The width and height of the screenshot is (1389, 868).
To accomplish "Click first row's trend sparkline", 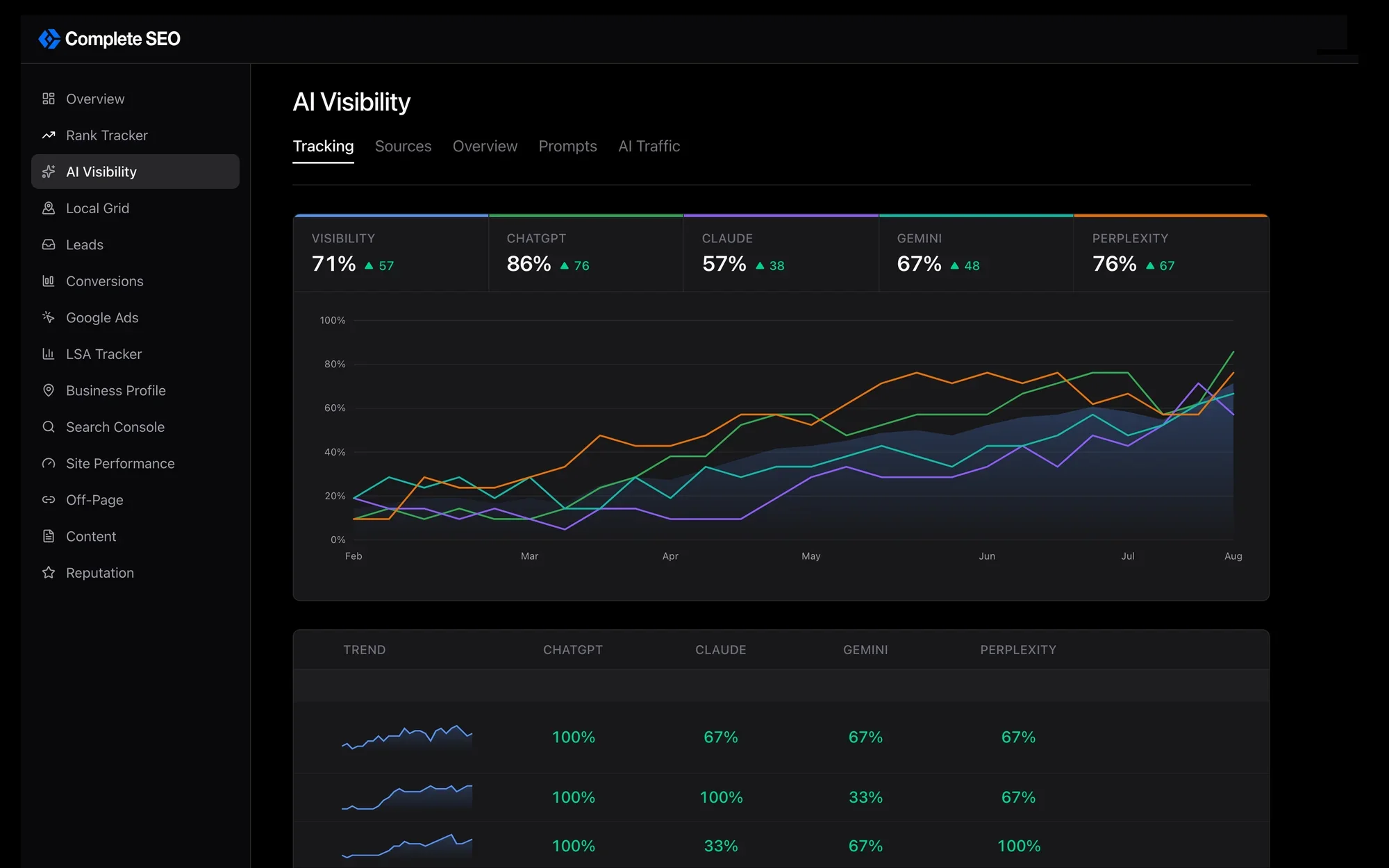I will point(407,737).
